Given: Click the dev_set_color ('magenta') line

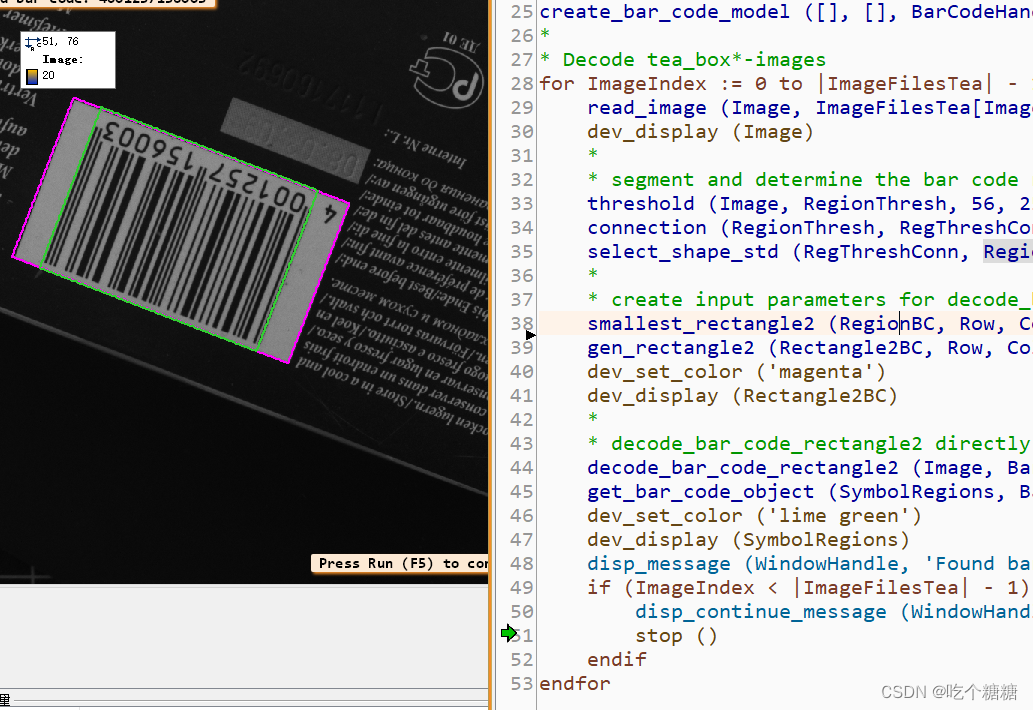Looking at the screenshot, I should pos(737,371).
